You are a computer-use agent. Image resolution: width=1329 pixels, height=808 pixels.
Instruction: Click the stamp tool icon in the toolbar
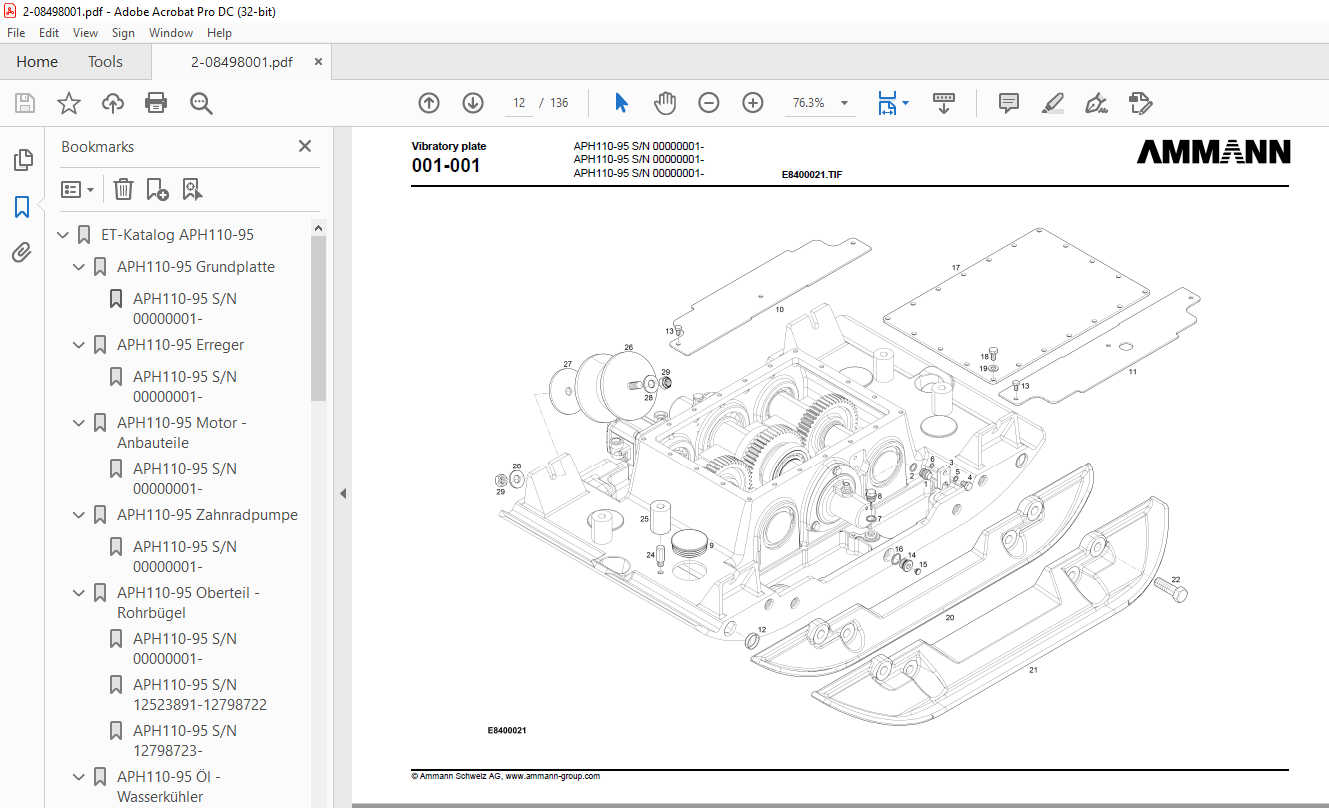pos(1141,103)
